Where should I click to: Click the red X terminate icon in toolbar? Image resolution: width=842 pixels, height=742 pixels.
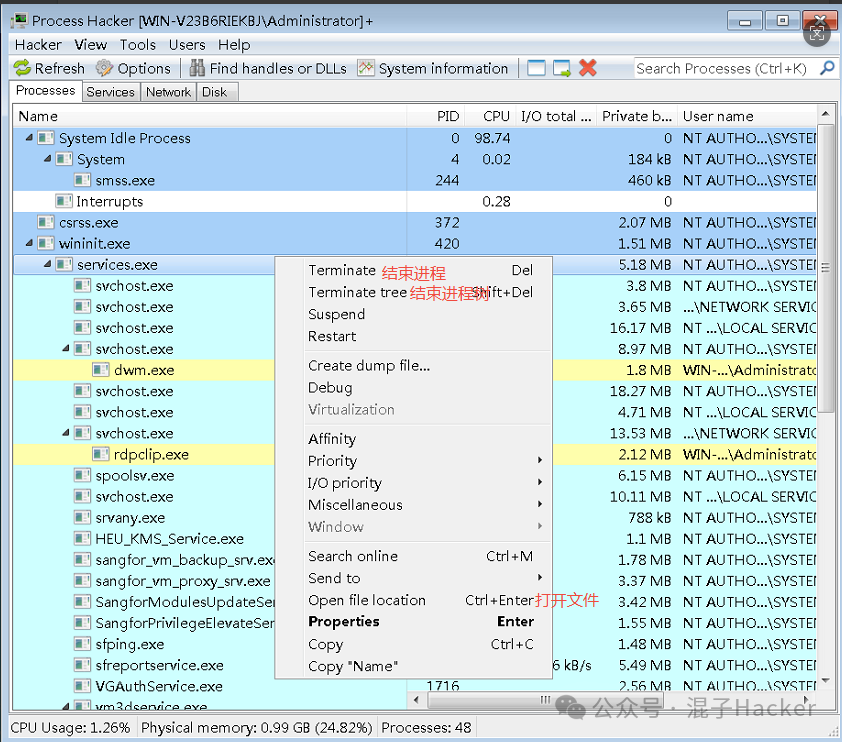[588, 68]
